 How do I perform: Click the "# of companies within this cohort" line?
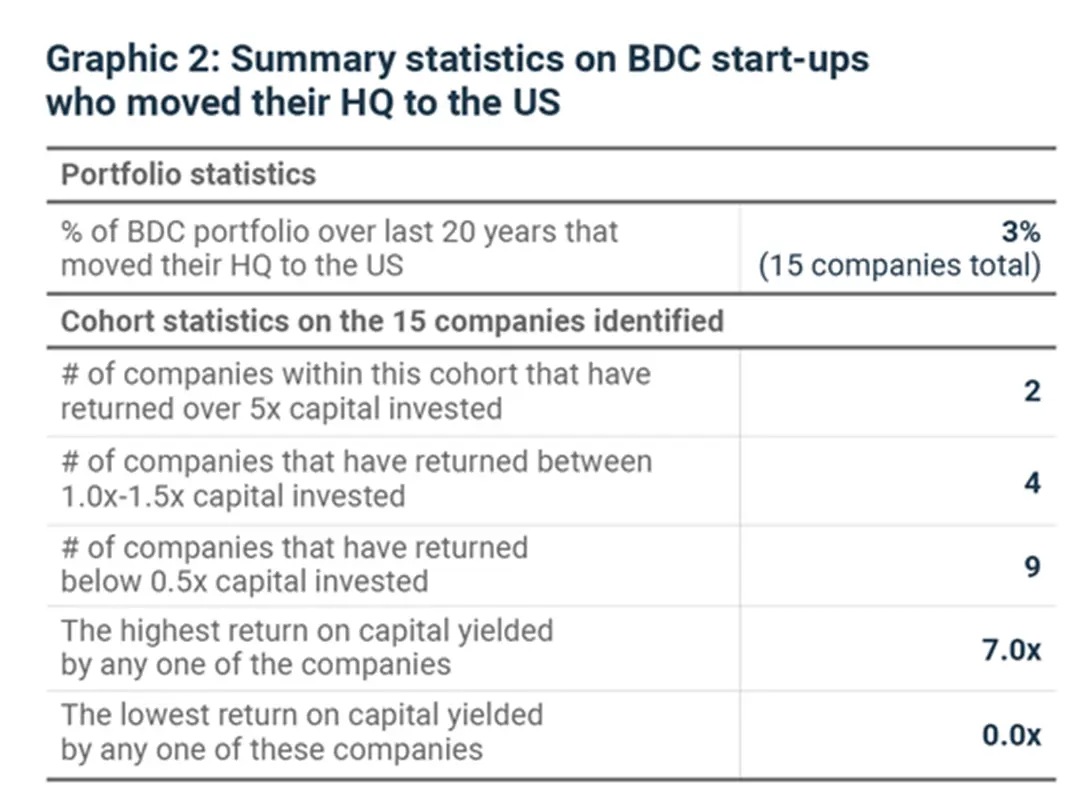[x=355, y=374]
